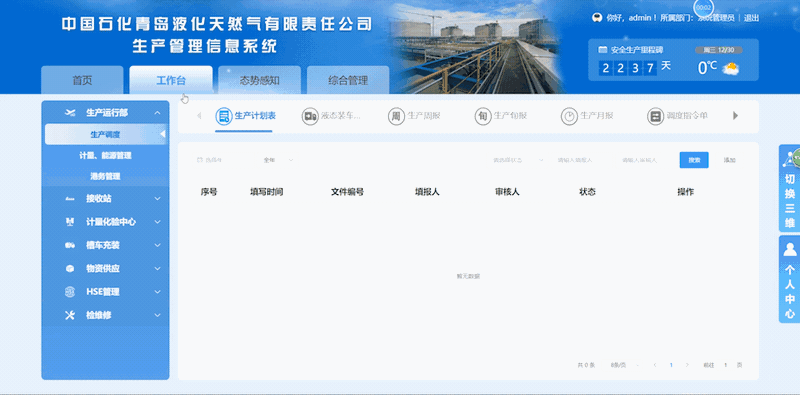800x395 pixels.
Task: Select the 液态装车 truck icon
Action: (310, 116)
